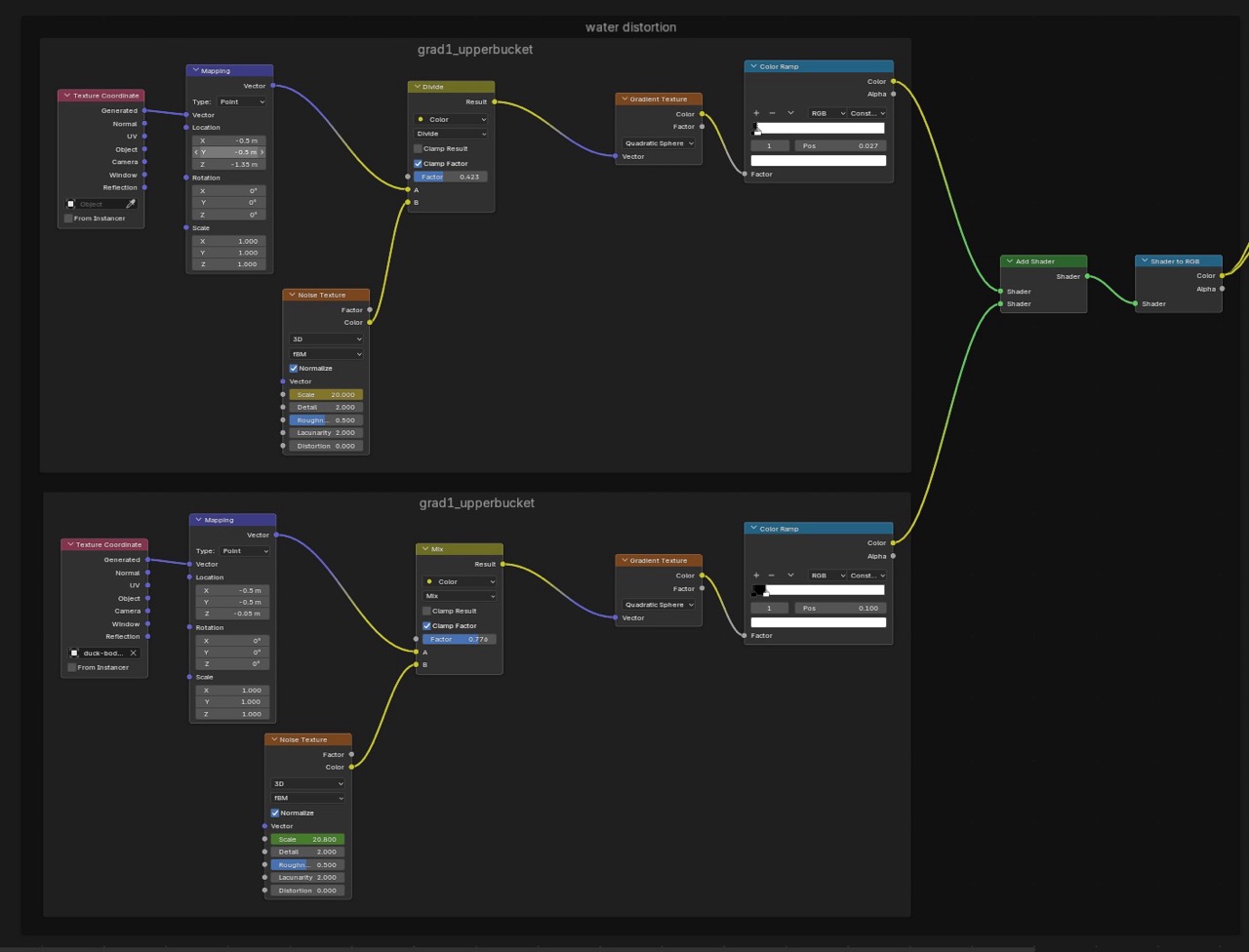This screenshot has height=952, width=1249.
Task: Click the right arrow on Mapping Y location
Action: pyautogui.click(x=262, y=152)
